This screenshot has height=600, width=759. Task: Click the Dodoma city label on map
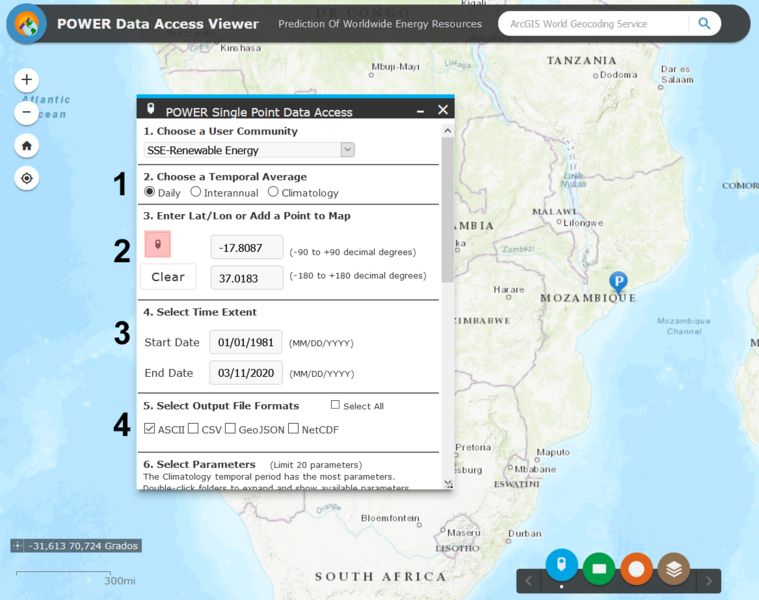618,75
